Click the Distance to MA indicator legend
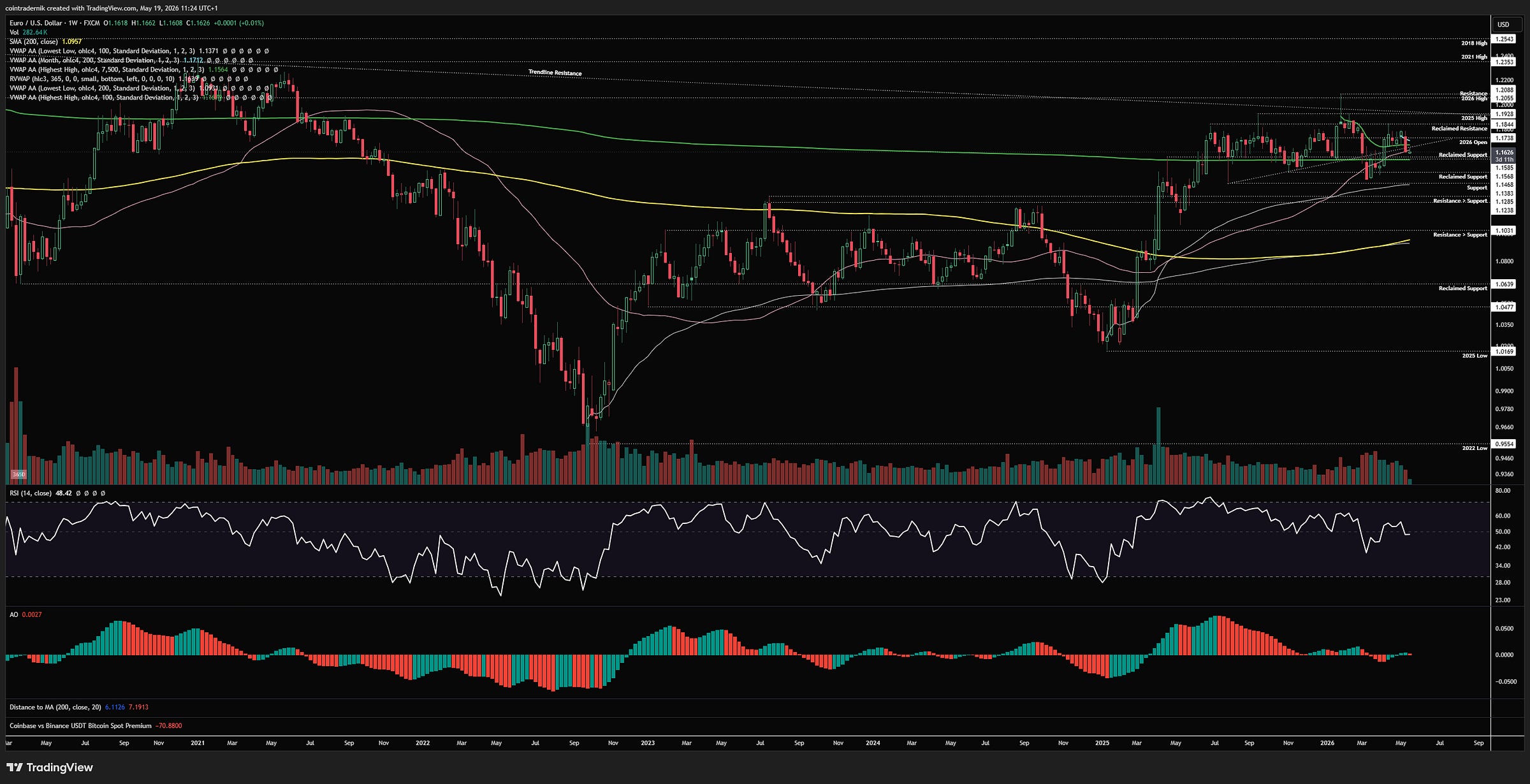Viewport: 1530px width, 784px height. [78, 707]
